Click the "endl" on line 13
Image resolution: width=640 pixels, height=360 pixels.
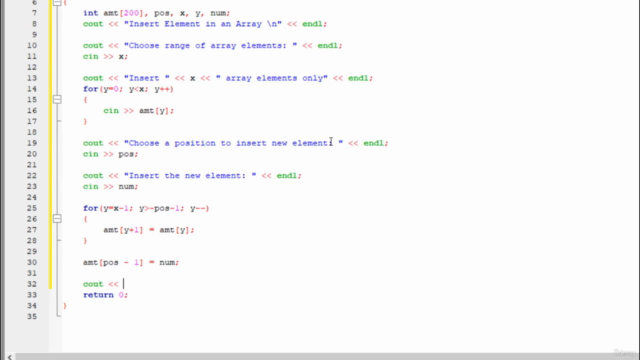358,78
